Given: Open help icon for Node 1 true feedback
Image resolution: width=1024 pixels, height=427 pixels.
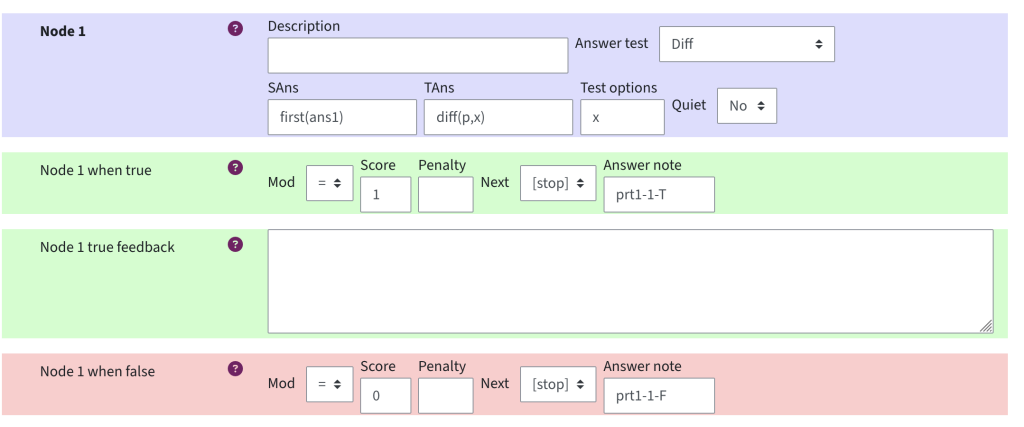Looking at the screenshot, I should click(236, 244).
